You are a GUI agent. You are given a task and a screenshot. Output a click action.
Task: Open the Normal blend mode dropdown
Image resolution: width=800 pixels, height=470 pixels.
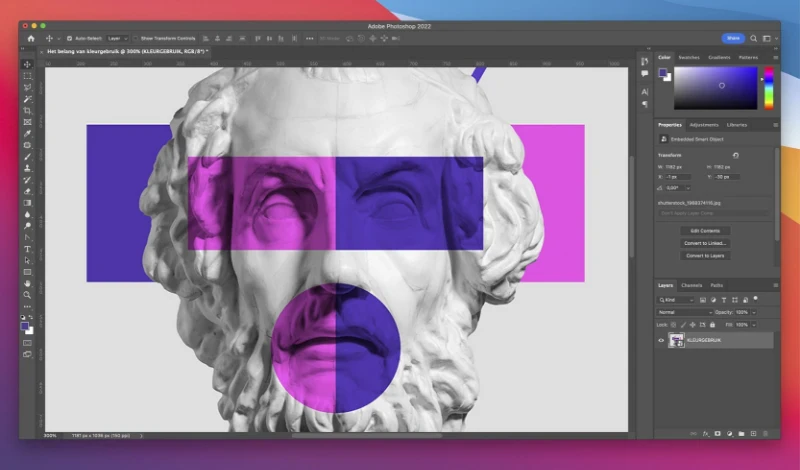684,312
